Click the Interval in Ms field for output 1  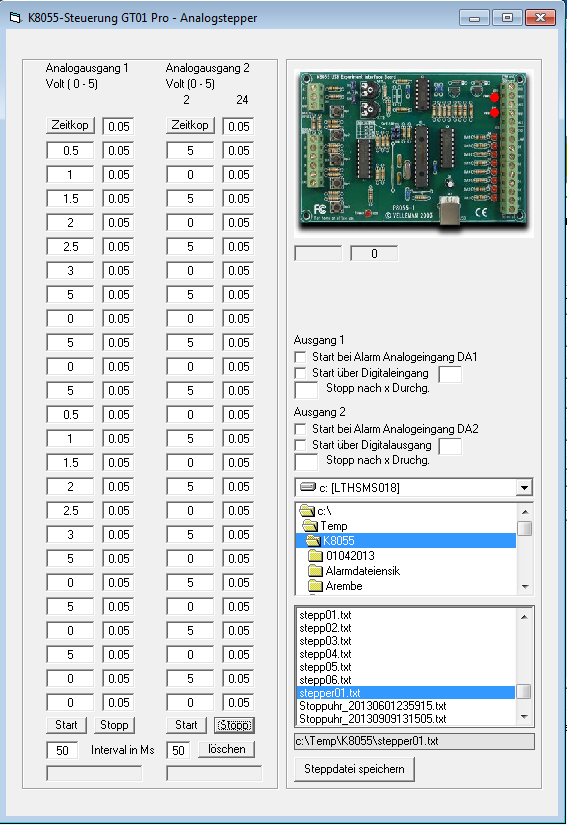pos(62,750)
